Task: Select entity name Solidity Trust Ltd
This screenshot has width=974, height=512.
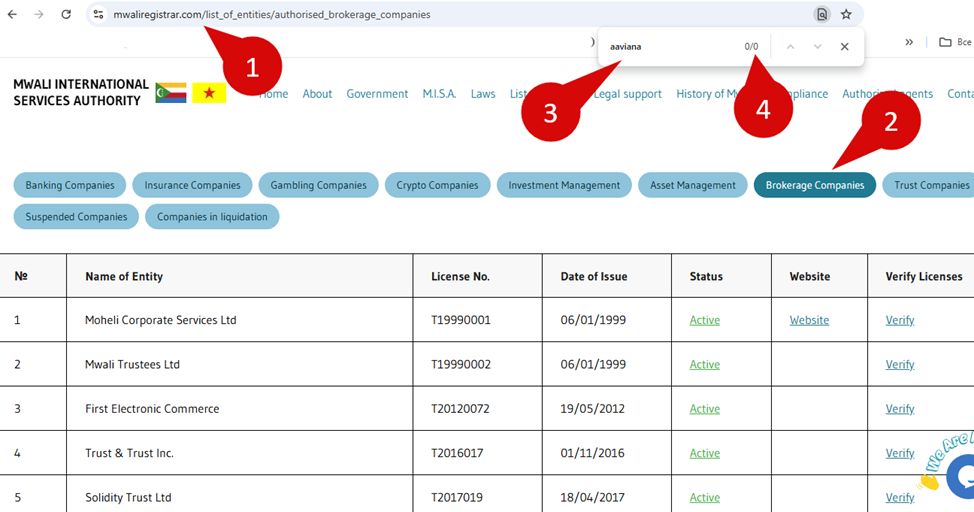Action: [128, 498]
